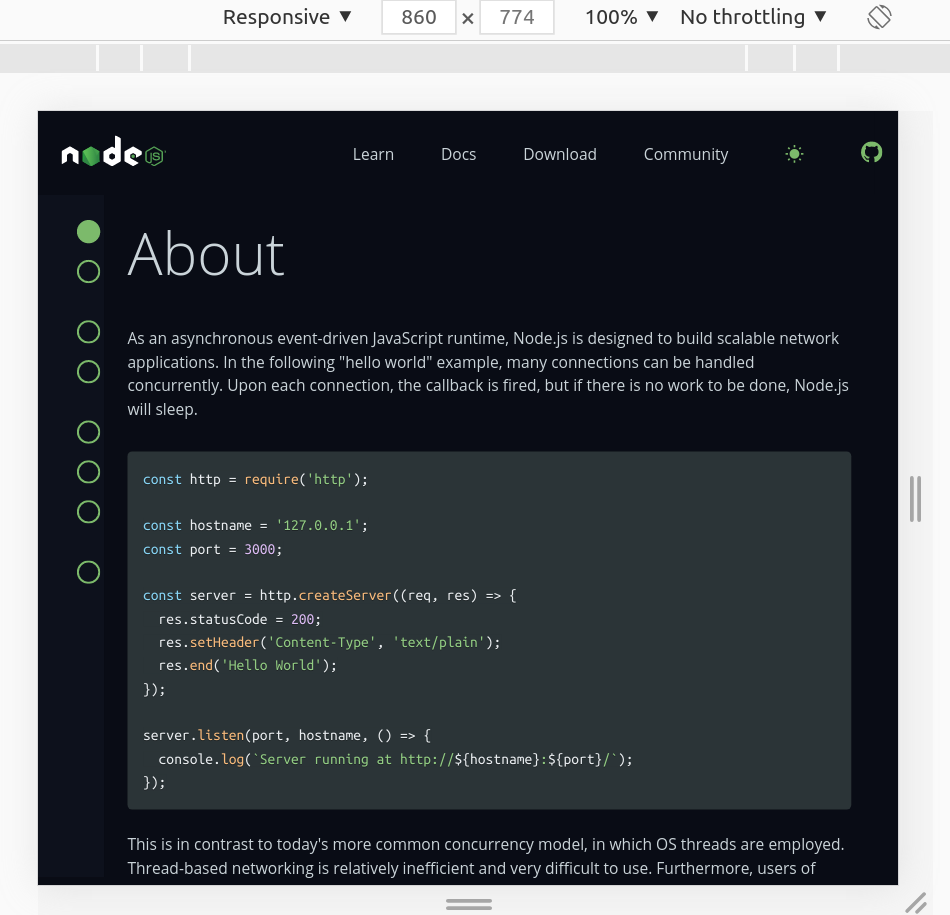
Task: Click the code line "res.end('Hello World');"
Action: point(247,665)
